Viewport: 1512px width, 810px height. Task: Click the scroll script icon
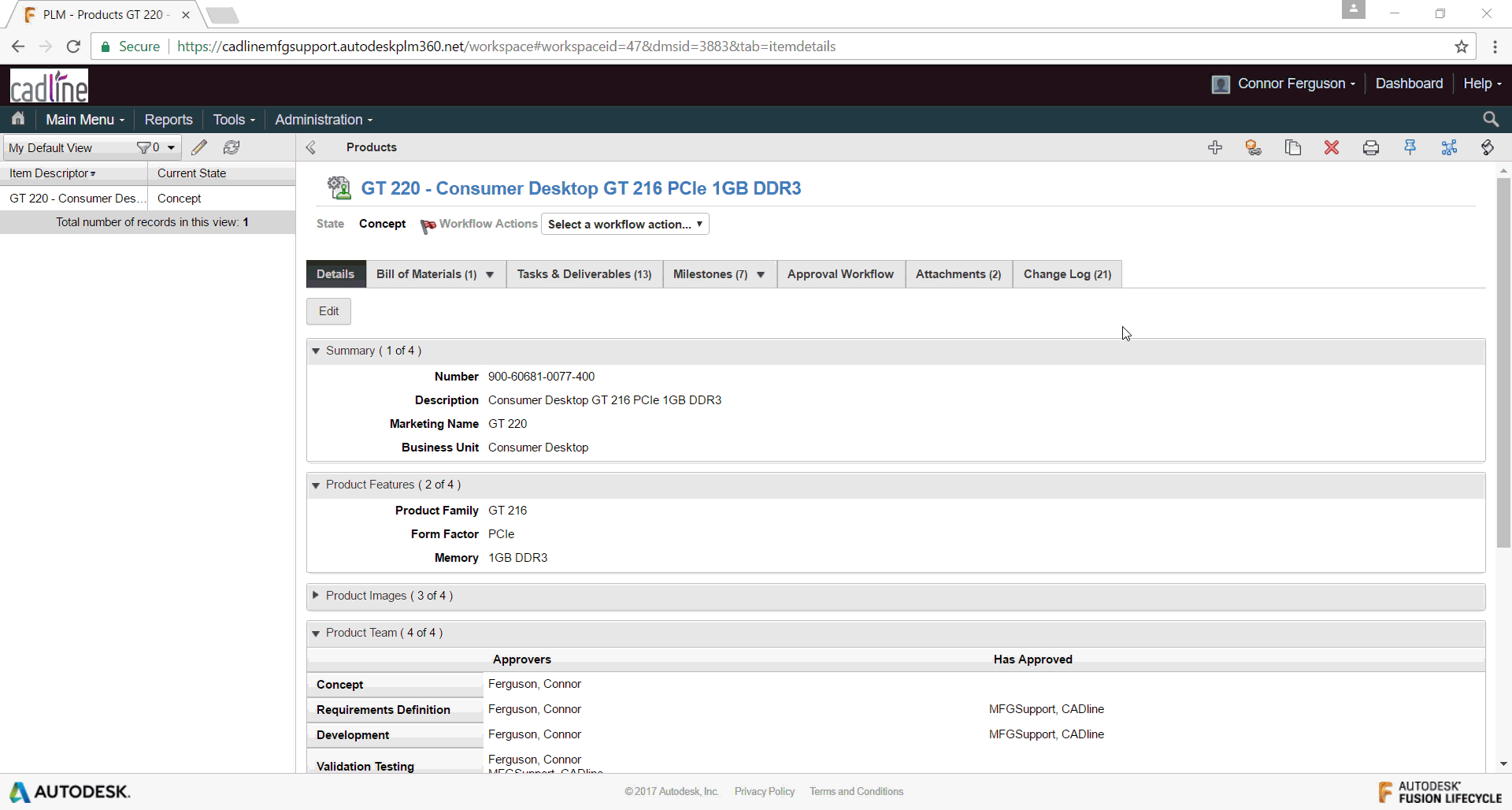coord(1488,147)
